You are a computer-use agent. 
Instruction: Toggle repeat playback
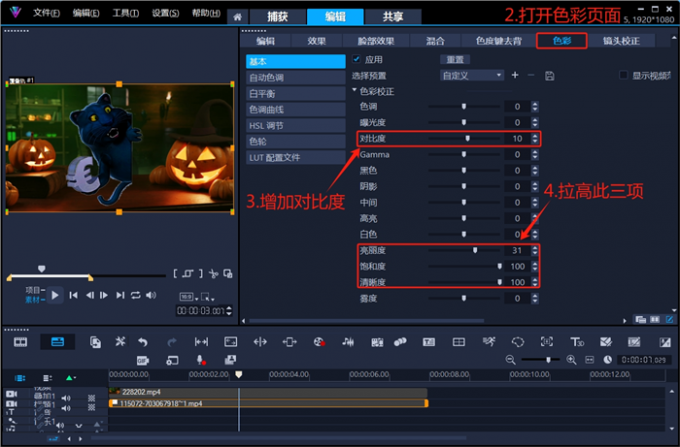pos(136,295)
